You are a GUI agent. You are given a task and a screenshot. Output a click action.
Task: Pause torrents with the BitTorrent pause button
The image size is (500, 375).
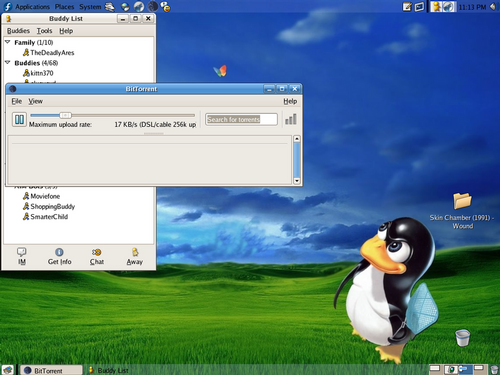click(x=19, y=119)
